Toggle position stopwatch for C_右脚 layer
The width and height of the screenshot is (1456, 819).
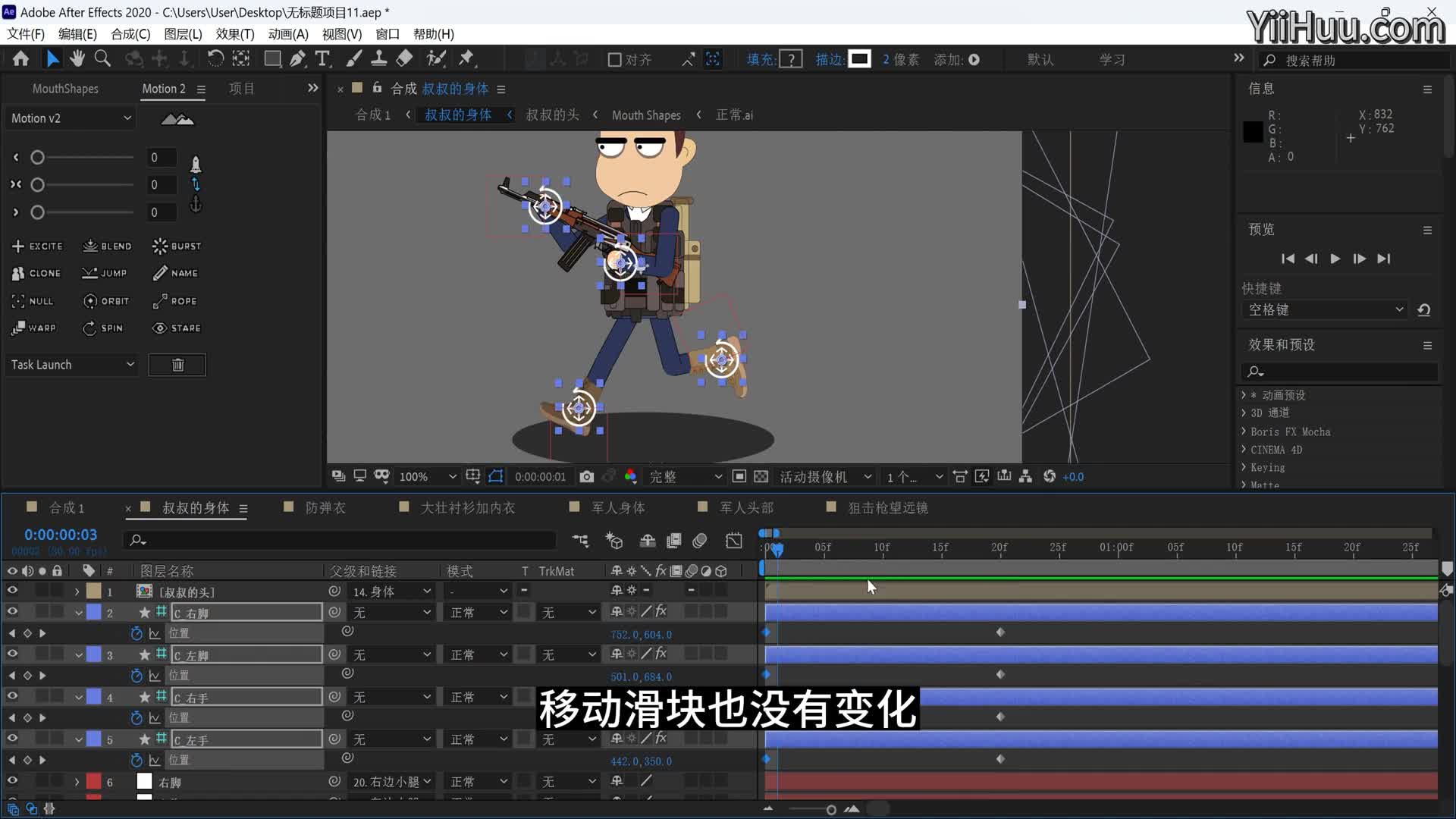pyautogui.click(x=136, y=633)
